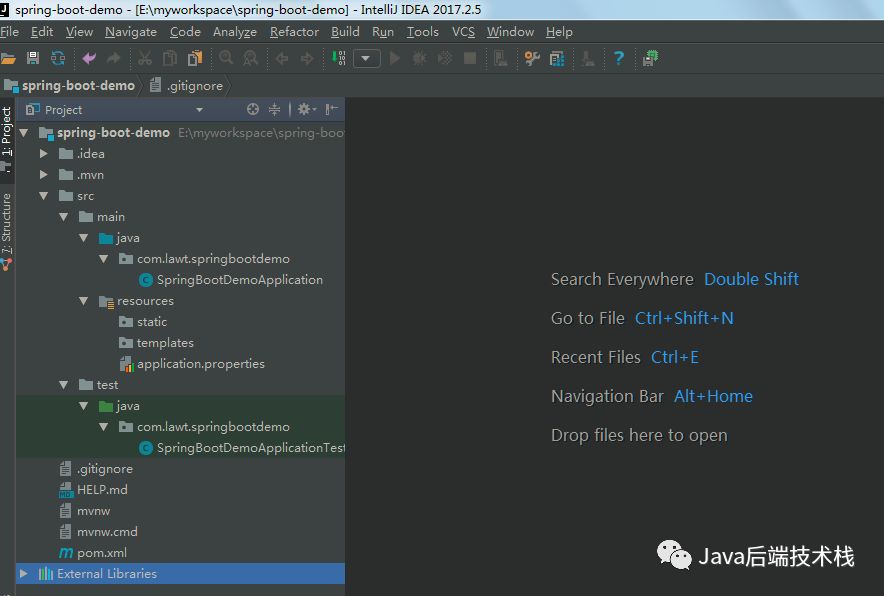Click the Synchronize refresh icon
Viewport: 884px width, 596px height.
coord(58,58)
